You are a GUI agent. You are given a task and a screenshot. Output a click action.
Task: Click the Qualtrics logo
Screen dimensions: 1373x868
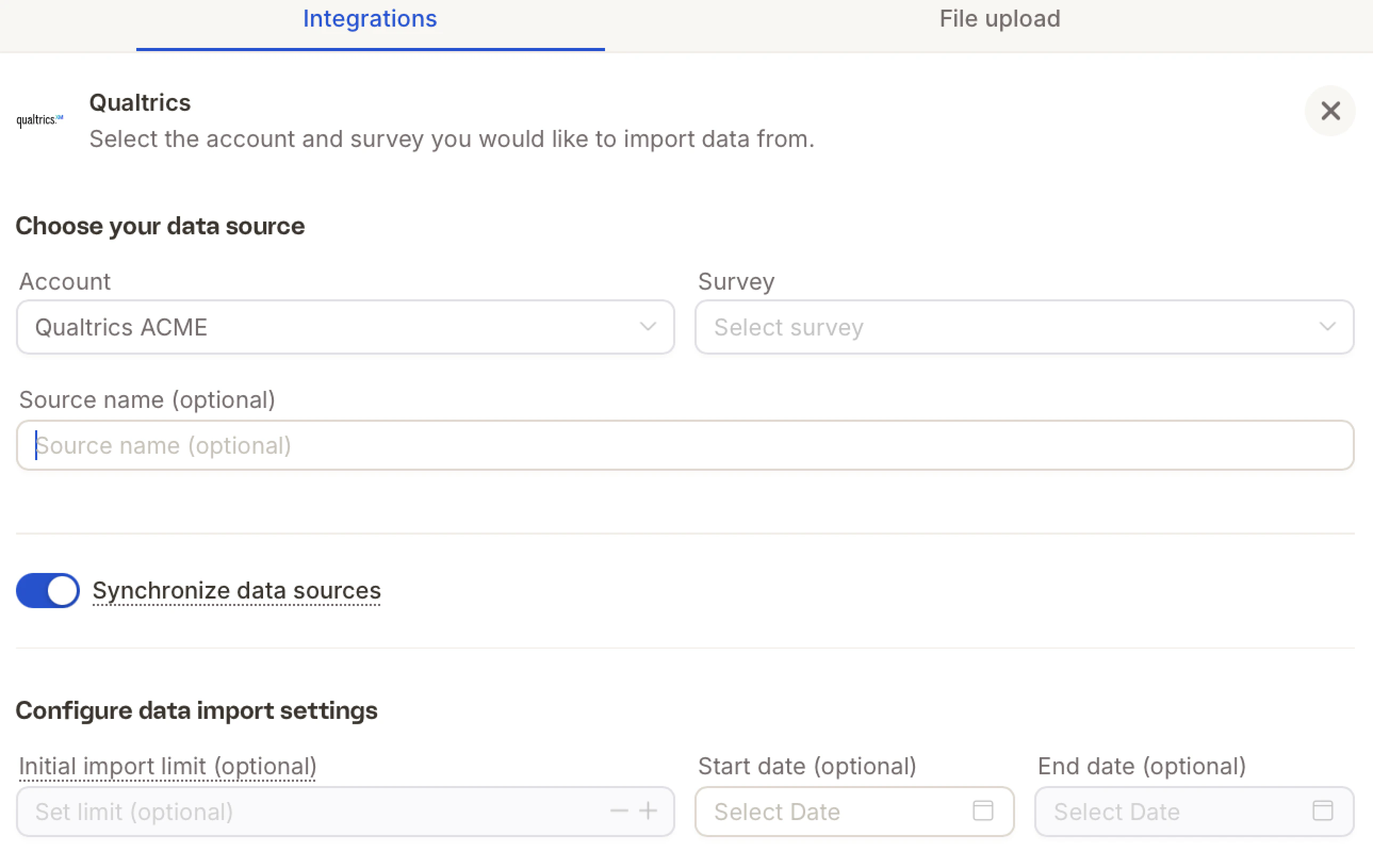coord(40,120)
